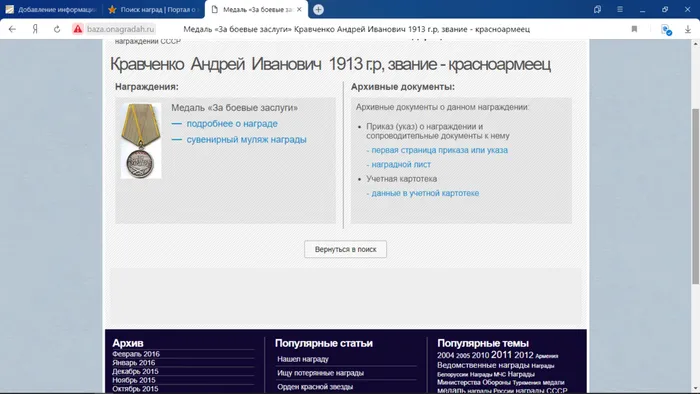Open the "Ведомственные награды" topic tag
700x394 pixels.
click(x=483, y=365)
